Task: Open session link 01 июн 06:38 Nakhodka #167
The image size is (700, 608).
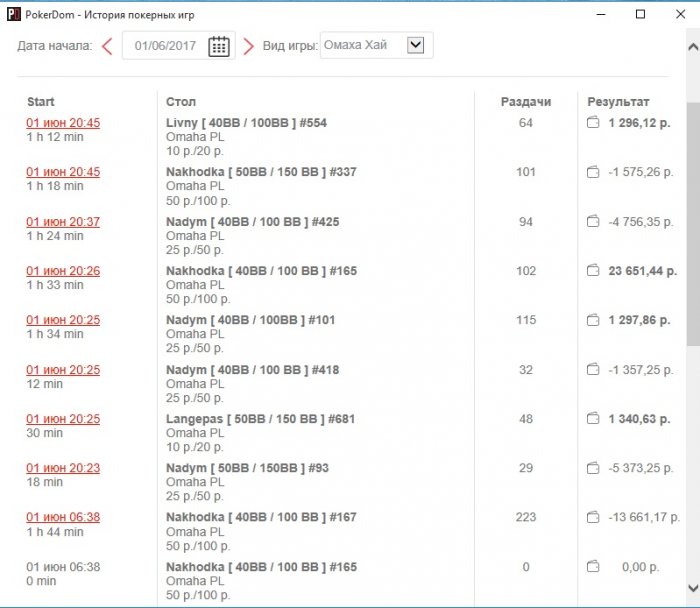Action: (63, 518)
